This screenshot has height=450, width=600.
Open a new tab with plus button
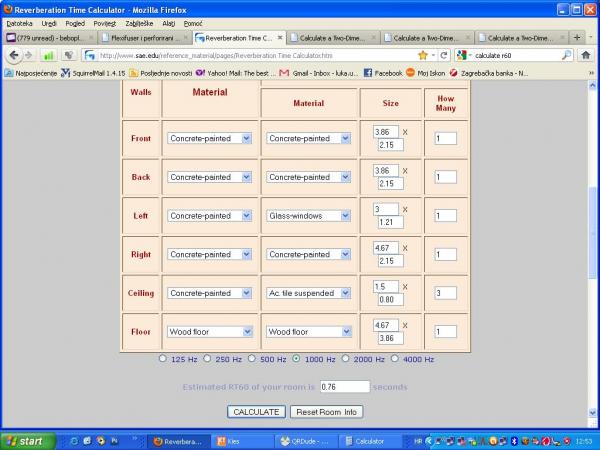point(565,37)
